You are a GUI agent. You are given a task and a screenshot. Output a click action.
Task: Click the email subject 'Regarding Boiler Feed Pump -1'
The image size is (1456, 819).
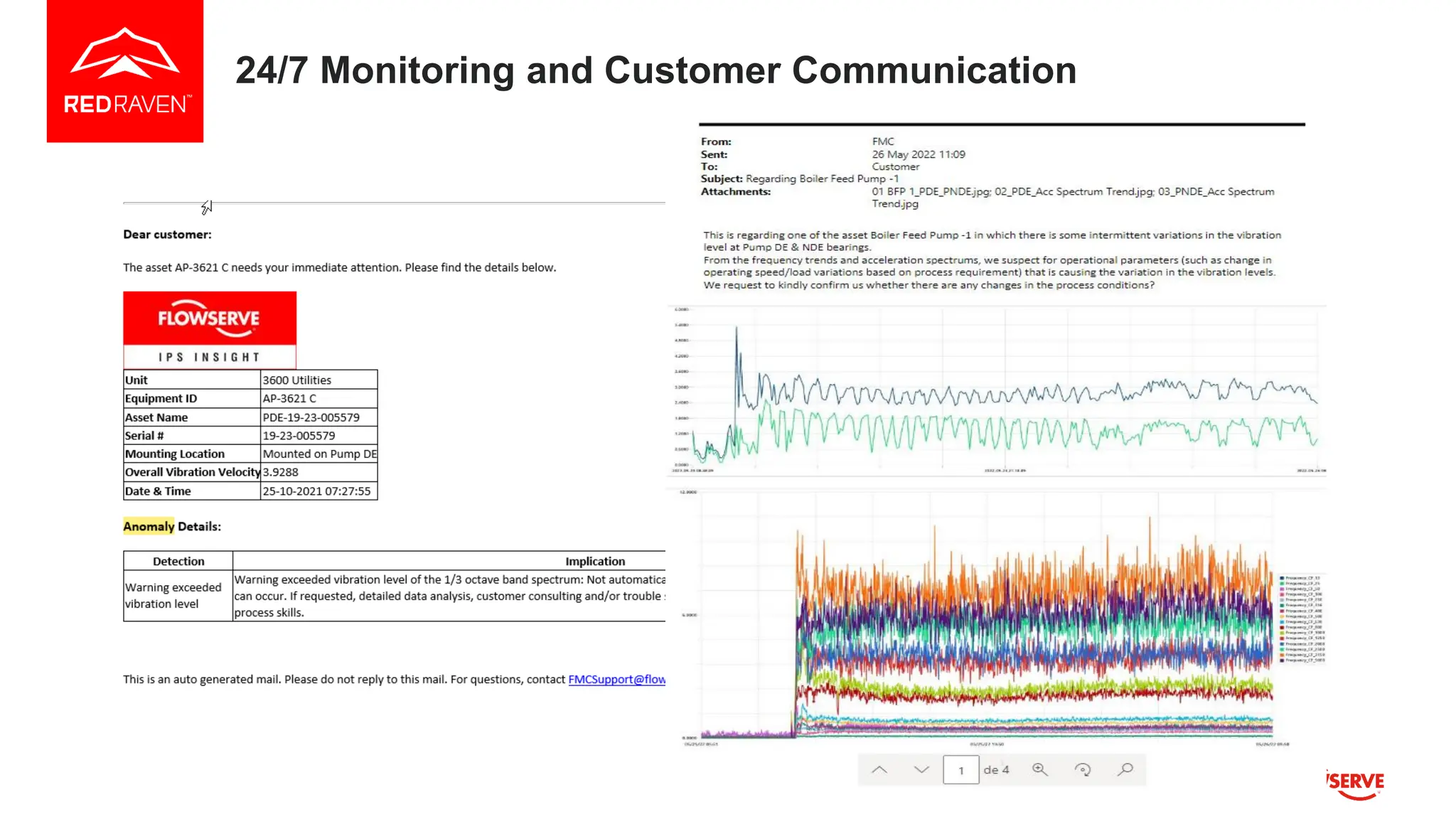point(822,179)
